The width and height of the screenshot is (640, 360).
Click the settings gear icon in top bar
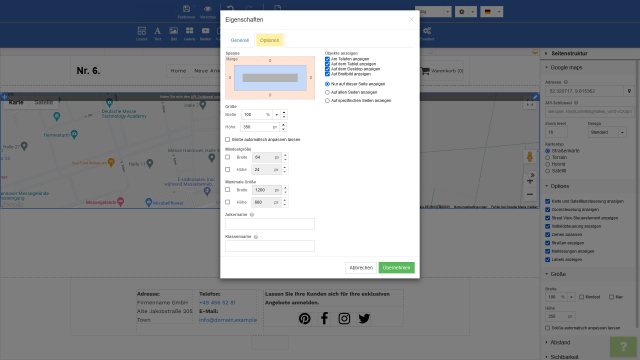462,12
